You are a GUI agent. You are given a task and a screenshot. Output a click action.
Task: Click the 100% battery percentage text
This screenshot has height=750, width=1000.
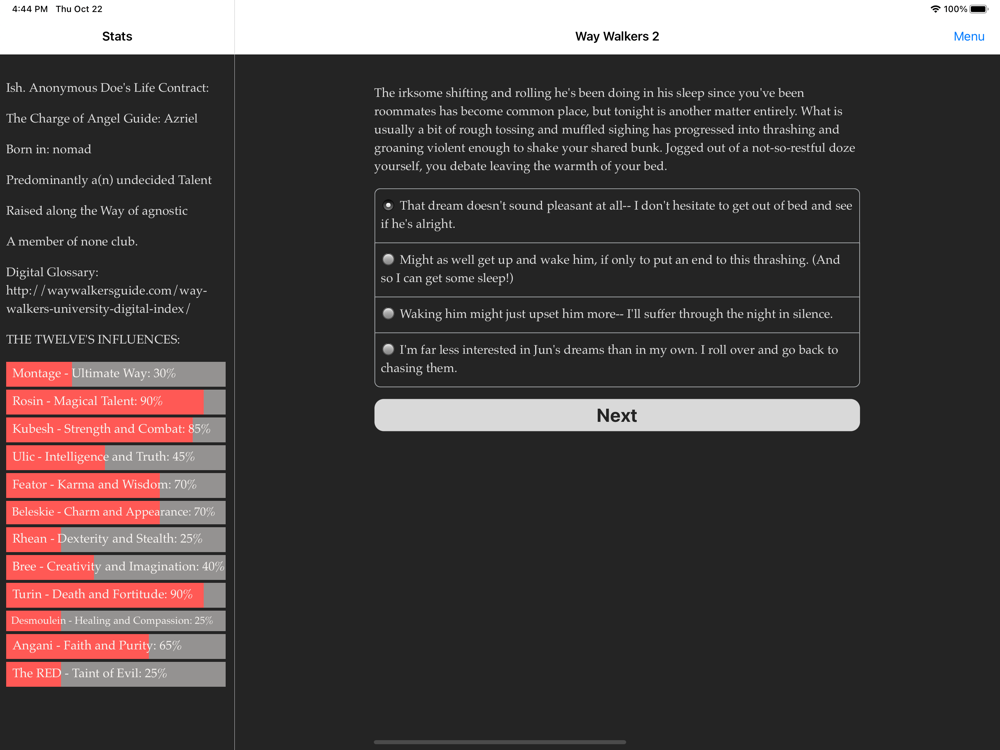(955, 9)
